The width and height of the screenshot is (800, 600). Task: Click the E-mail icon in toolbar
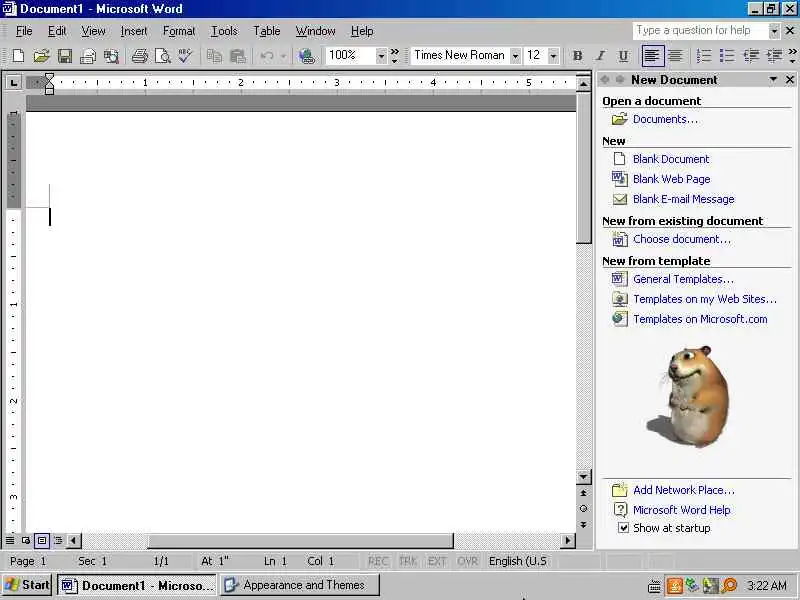point(88,56)
